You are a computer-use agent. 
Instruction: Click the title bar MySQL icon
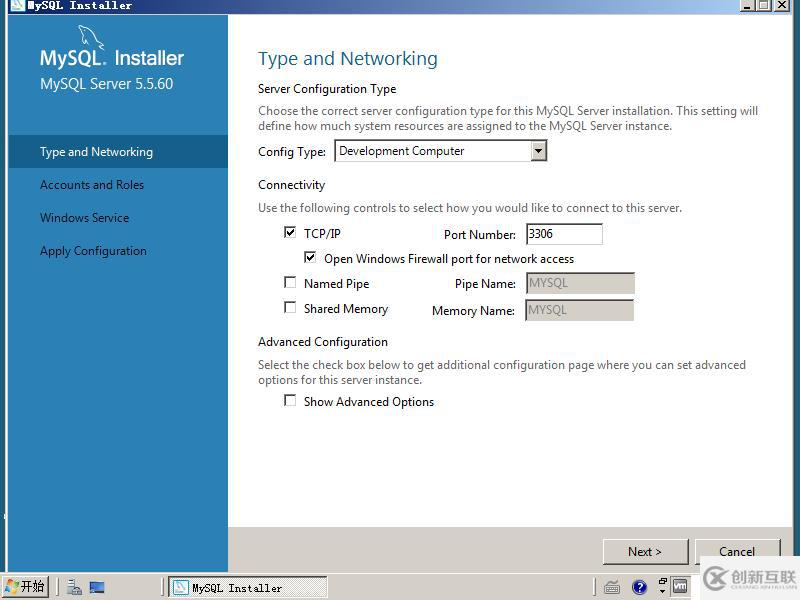pyautogui.click(x=17, y=6)
